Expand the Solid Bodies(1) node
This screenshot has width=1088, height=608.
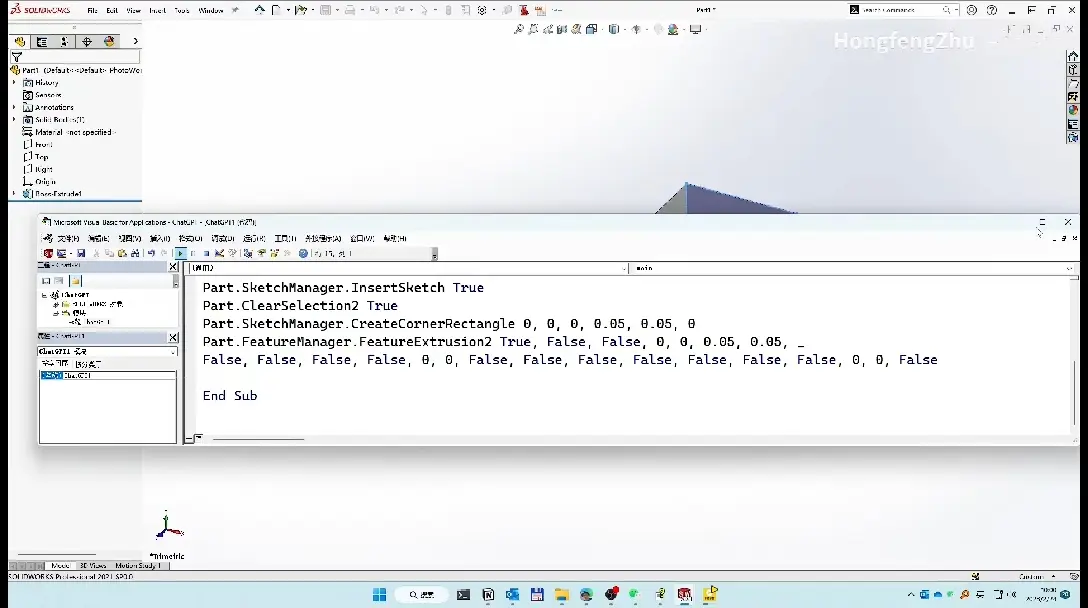pos(14,119)
